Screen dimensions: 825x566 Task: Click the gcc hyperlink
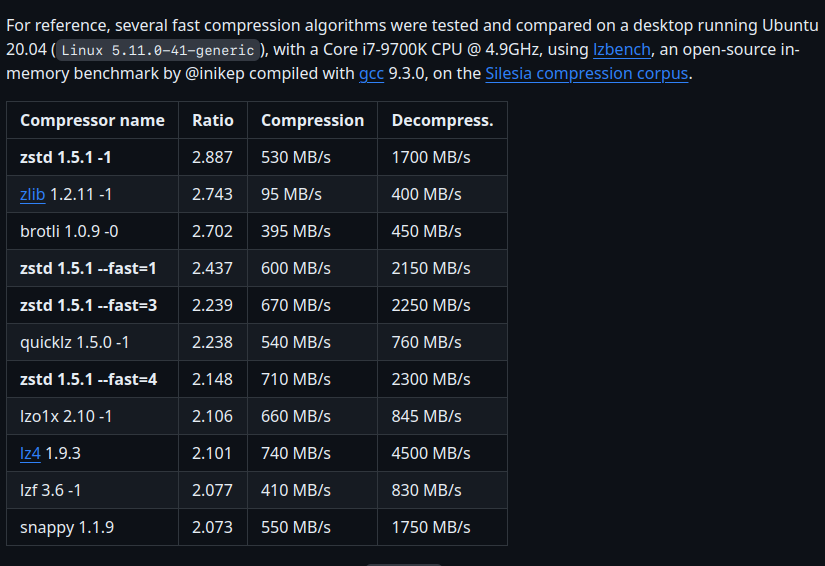(371, 73)
